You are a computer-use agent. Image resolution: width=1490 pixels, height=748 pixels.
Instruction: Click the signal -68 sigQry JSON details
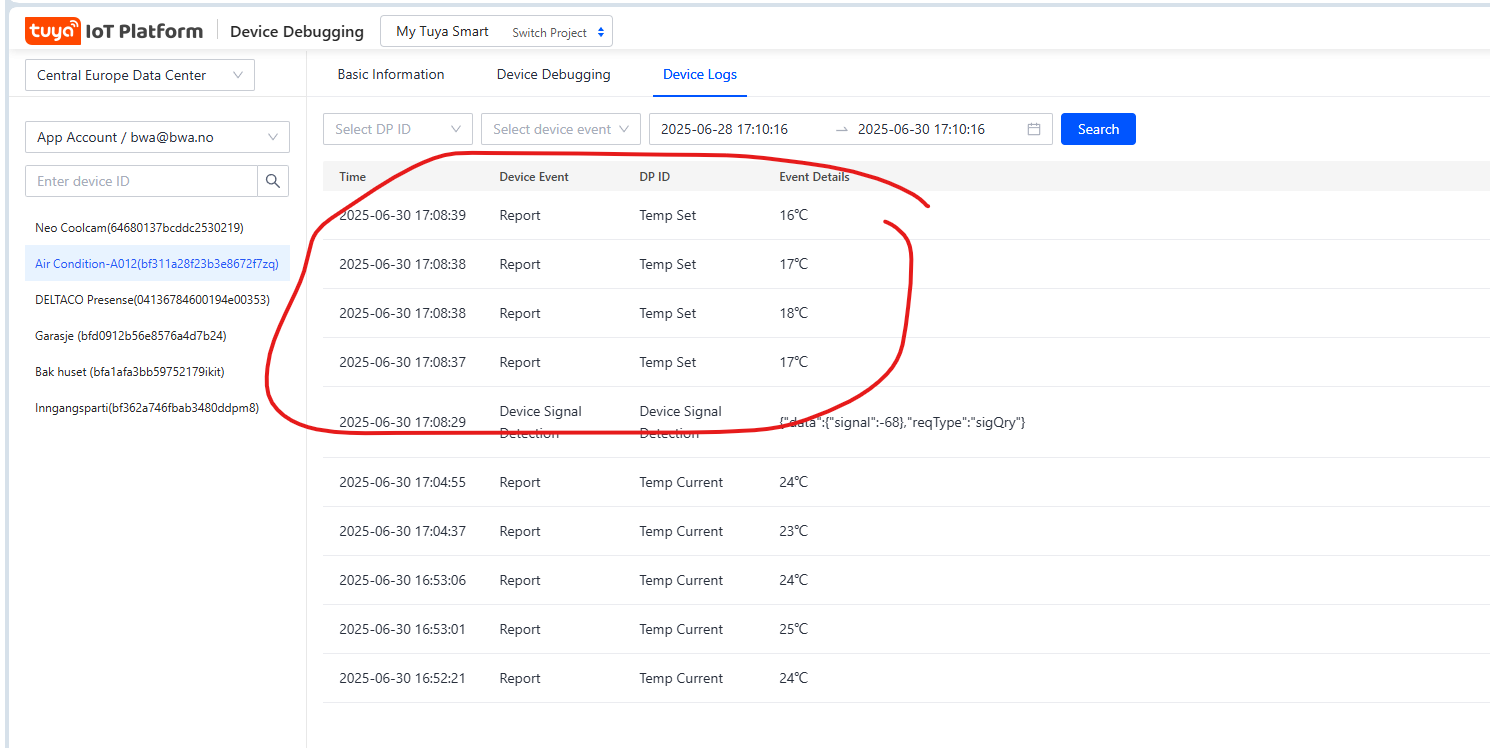pos(903,422)
